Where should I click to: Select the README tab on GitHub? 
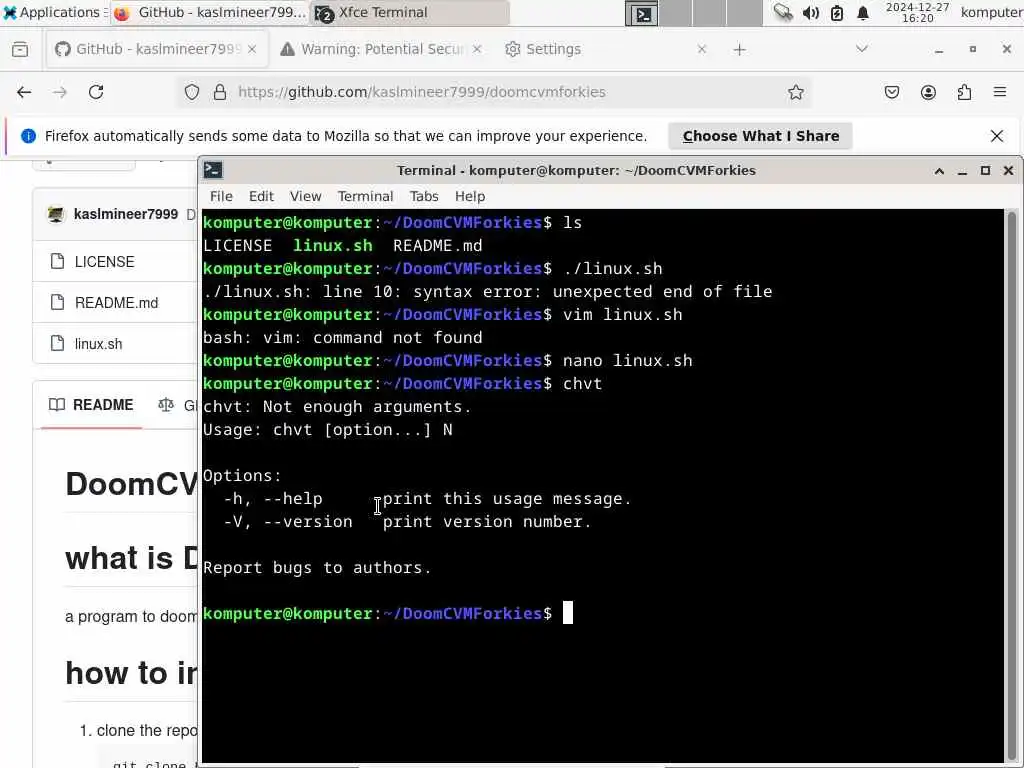pyautogui.click(x=91, y=405)
